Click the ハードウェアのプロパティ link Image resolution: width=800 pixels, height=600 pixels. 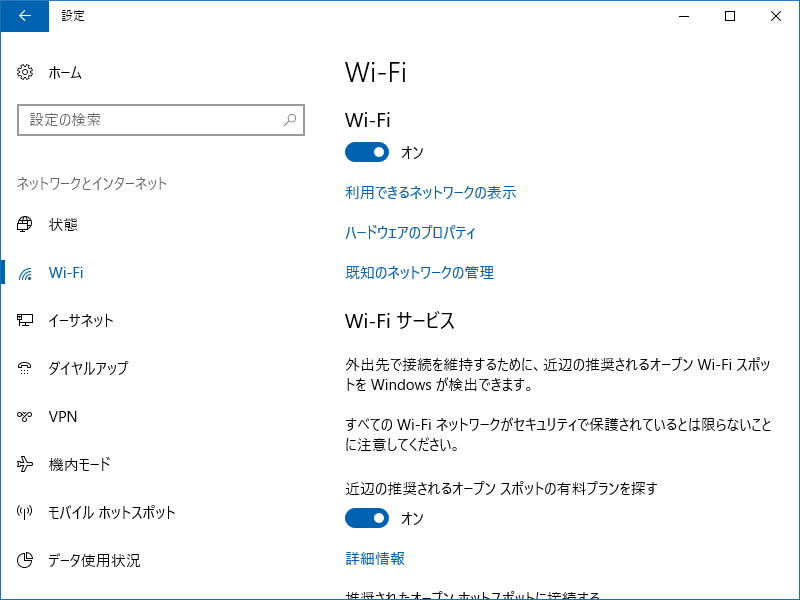point(409,232)
